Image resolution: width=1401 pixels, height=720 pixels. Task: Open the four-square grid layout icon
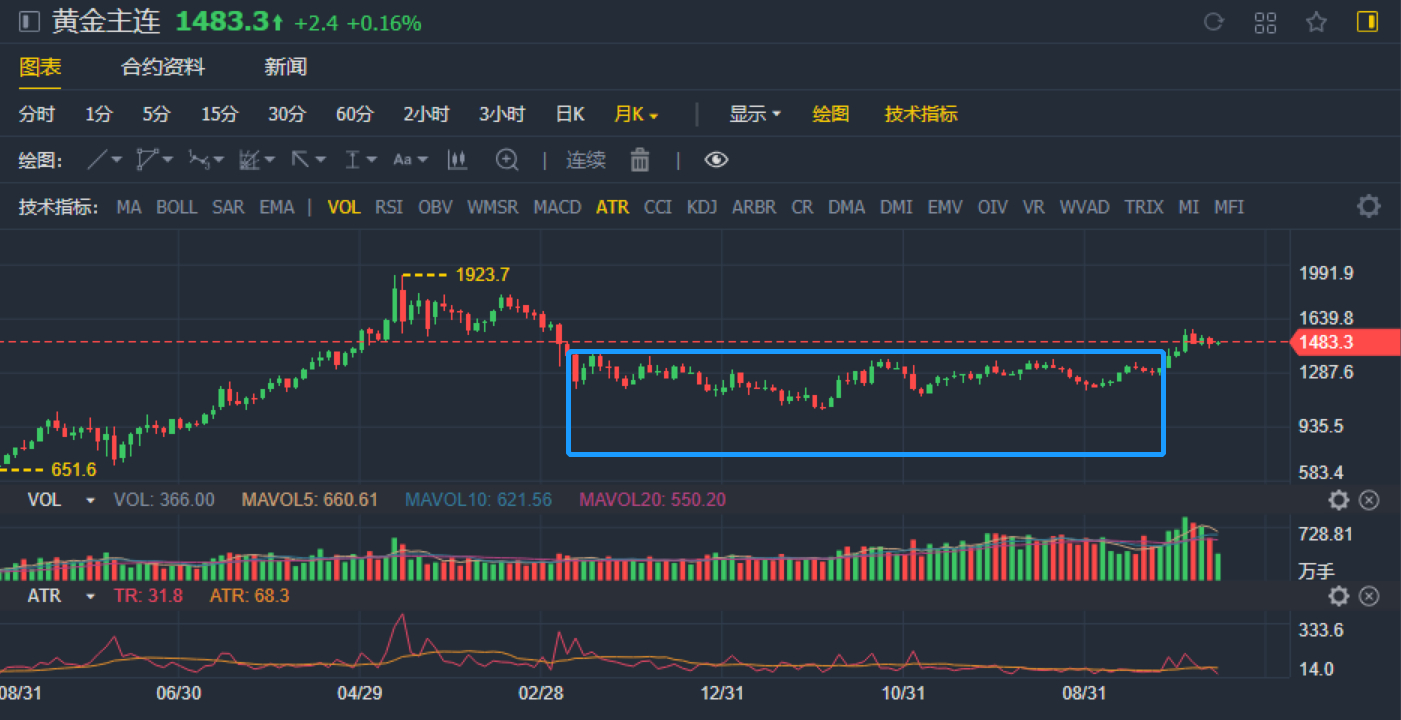[x=1265, y=22]
